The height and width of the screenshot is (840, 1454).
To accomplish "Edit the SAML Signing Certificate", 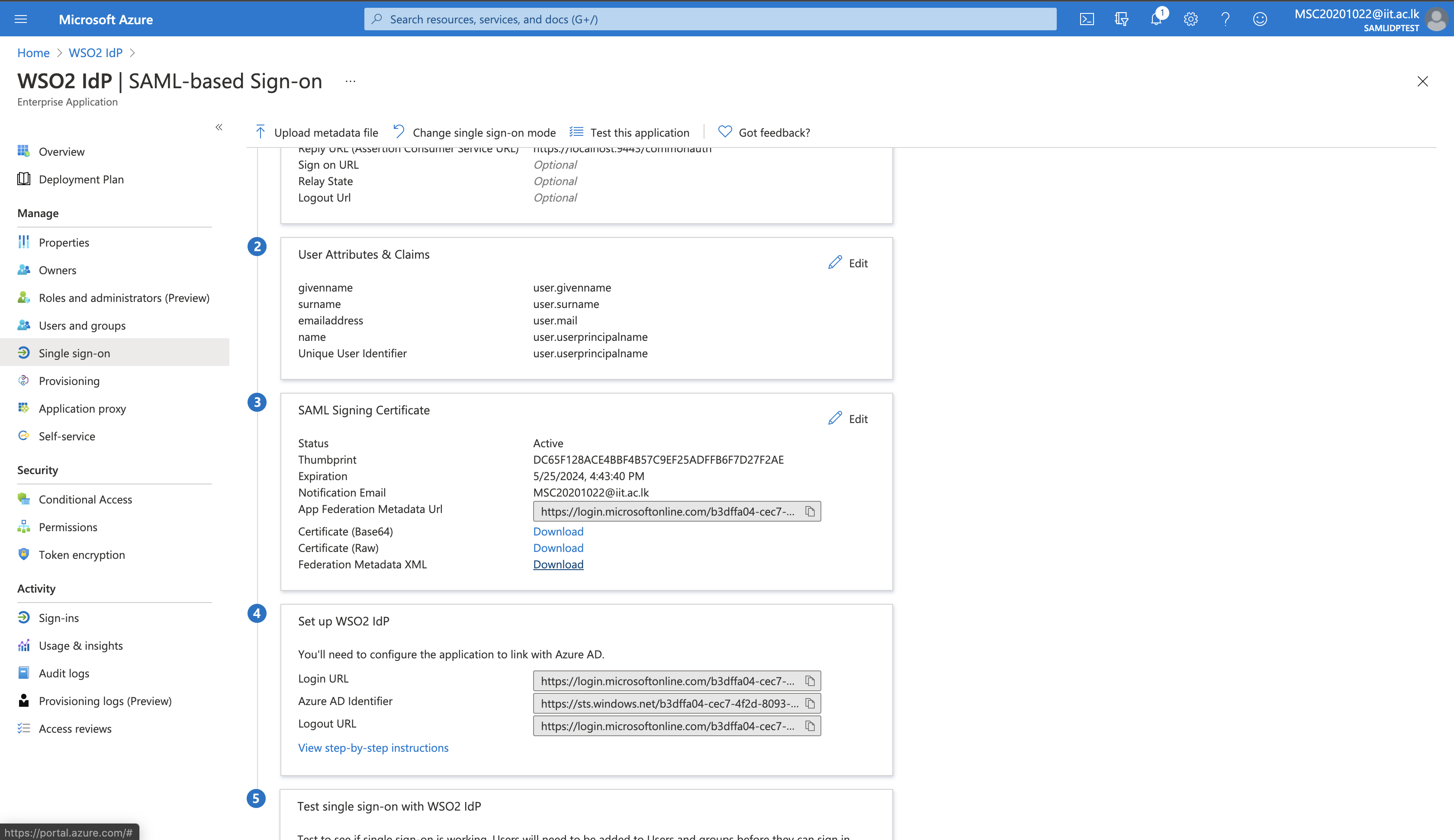I will coord(848,419).
